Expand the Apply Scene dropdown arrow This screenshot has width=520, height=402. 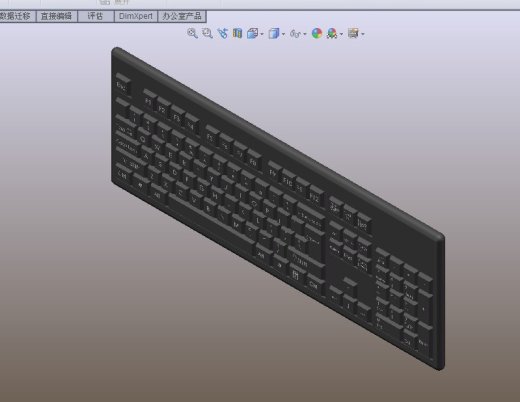(x=341, y=34)
